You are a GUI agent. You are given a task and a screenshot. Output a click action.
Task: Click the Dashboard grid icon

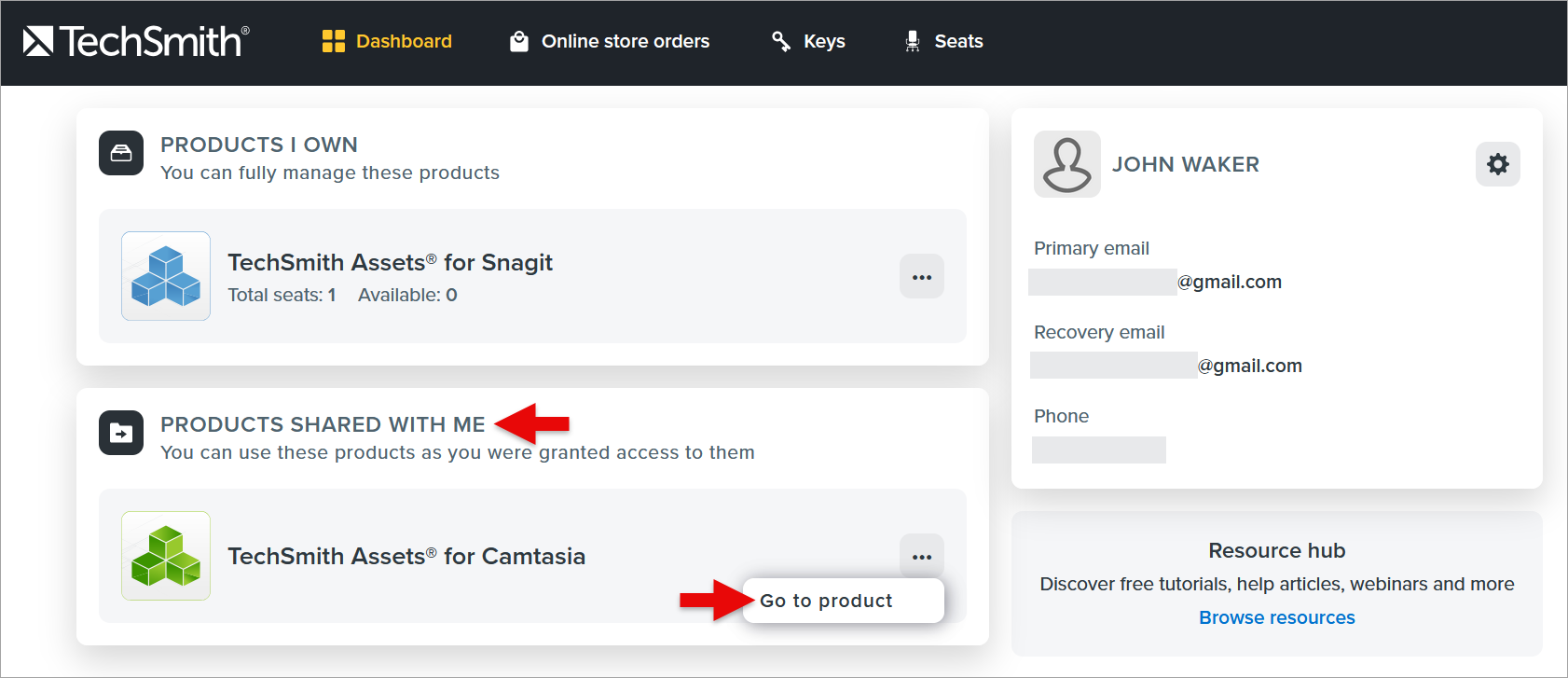pyautogui.click(x=334, y=41)
